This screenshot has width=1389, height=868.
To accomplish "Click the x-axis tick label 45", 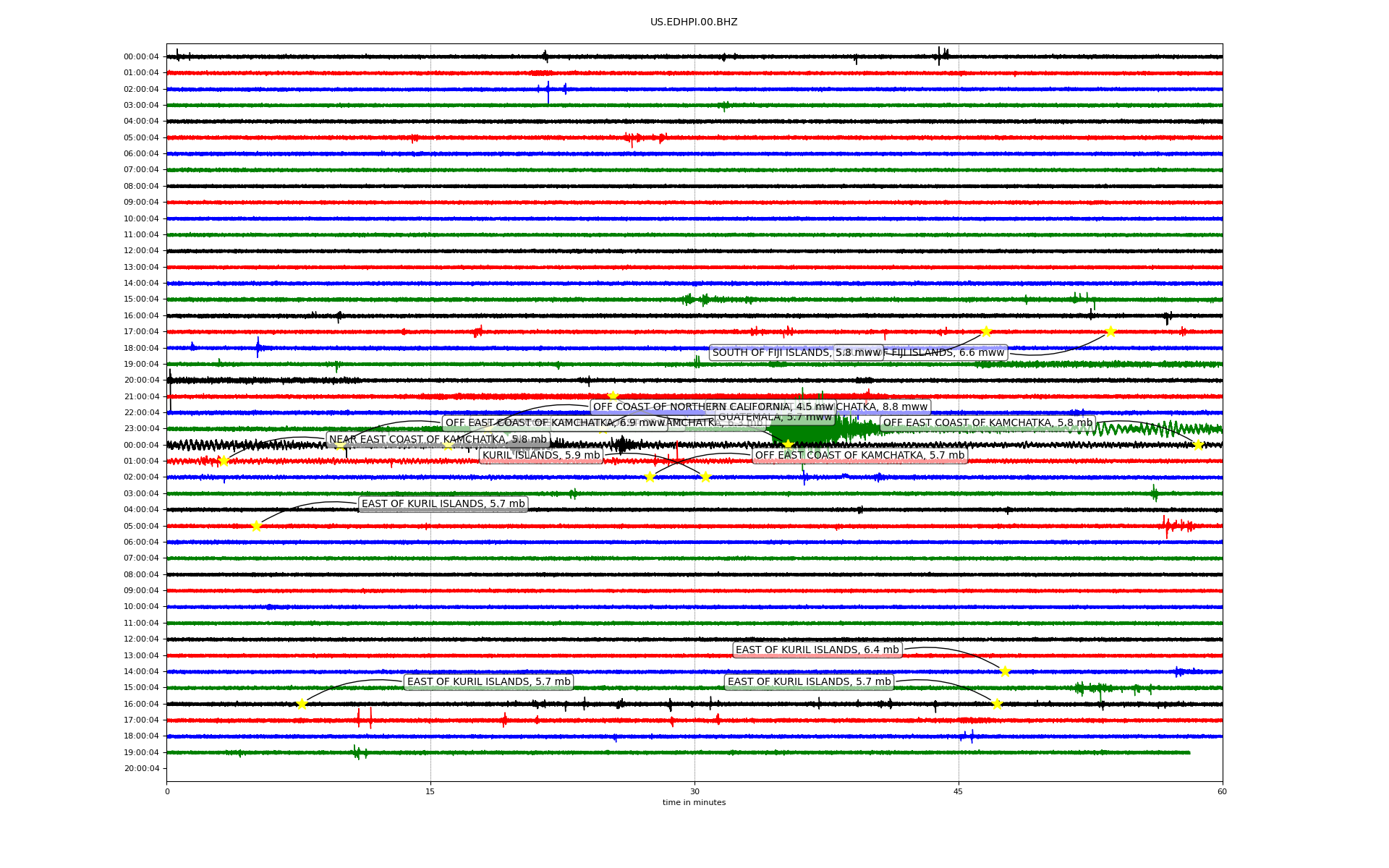I will coord(959,791).
